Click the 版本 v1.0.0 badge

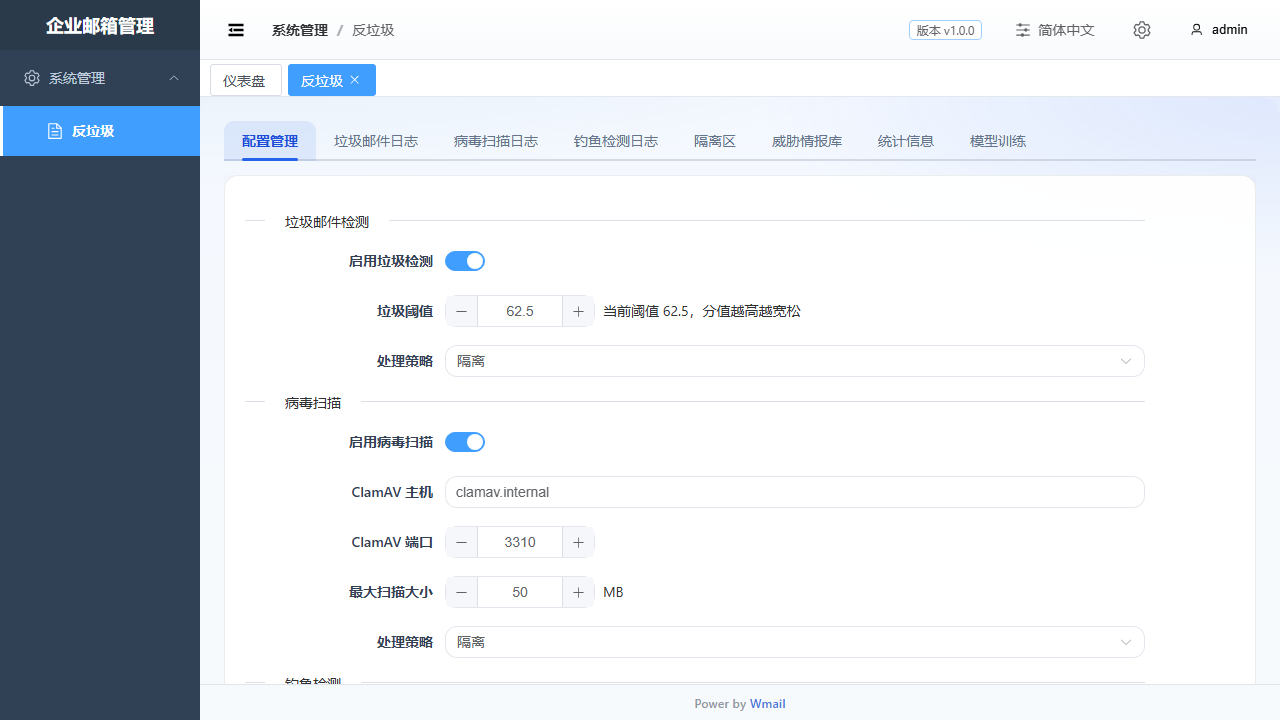tap(945, 30)
